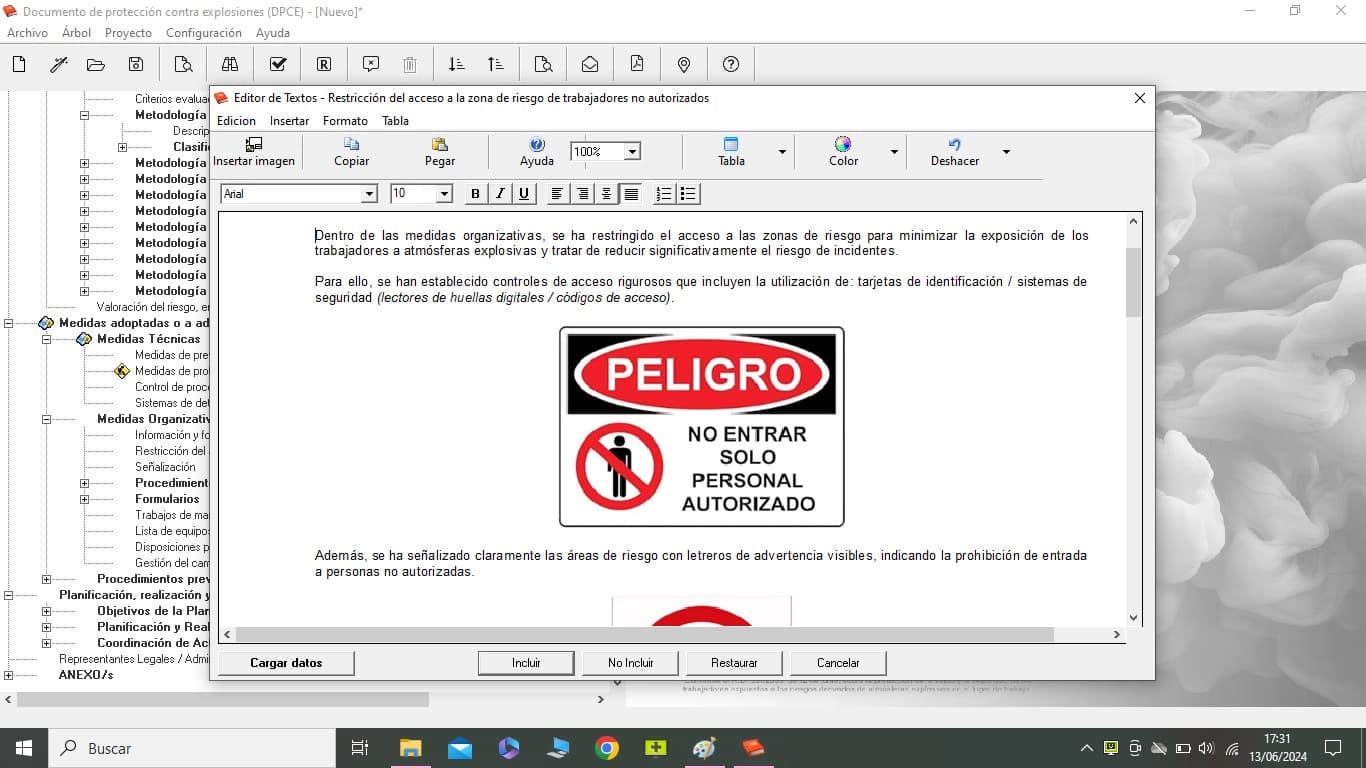The image size is (1366, 768).
Task: Open a project with the folder icon
Action: tap(96, 64)
